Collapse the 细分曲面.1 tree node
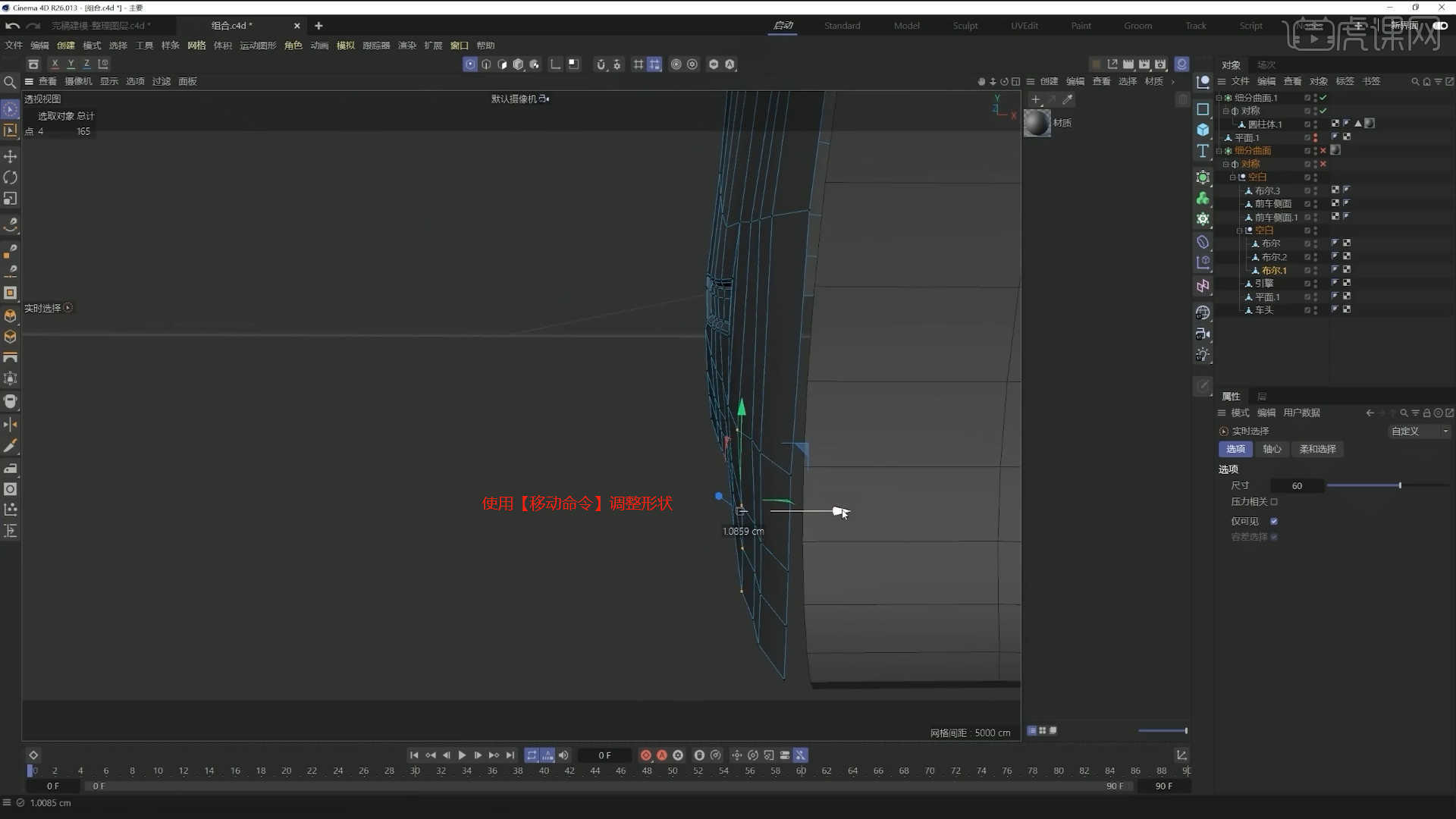 pyautogui.click(x=1219, y=98)
